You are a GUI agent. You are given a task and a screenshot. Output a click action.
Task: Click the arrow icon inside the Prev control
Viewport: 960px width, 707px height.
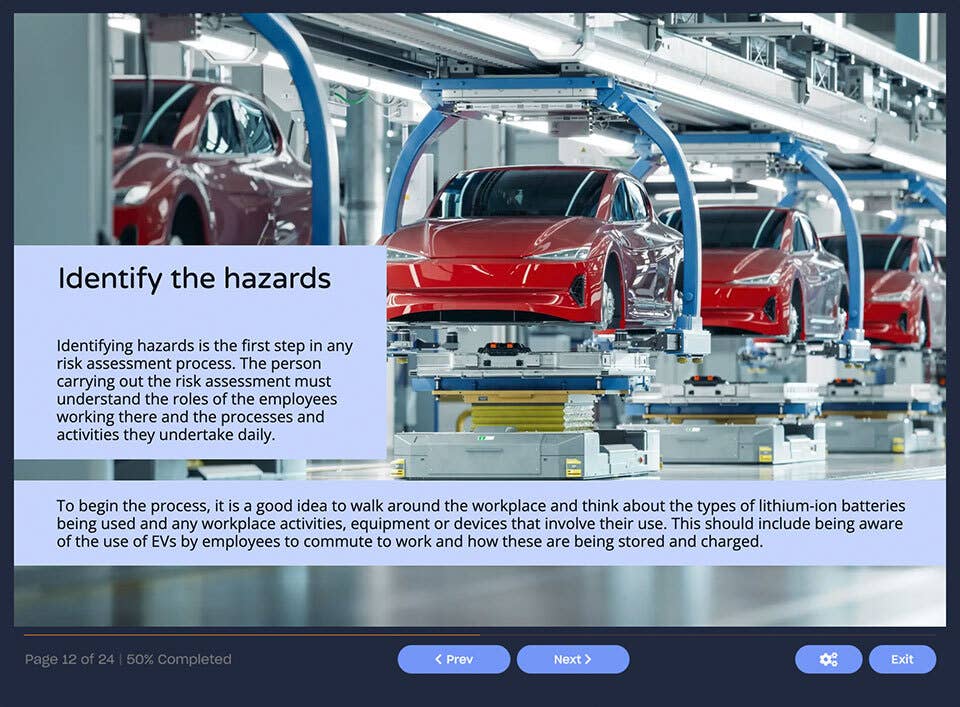(x=437, y=660)
